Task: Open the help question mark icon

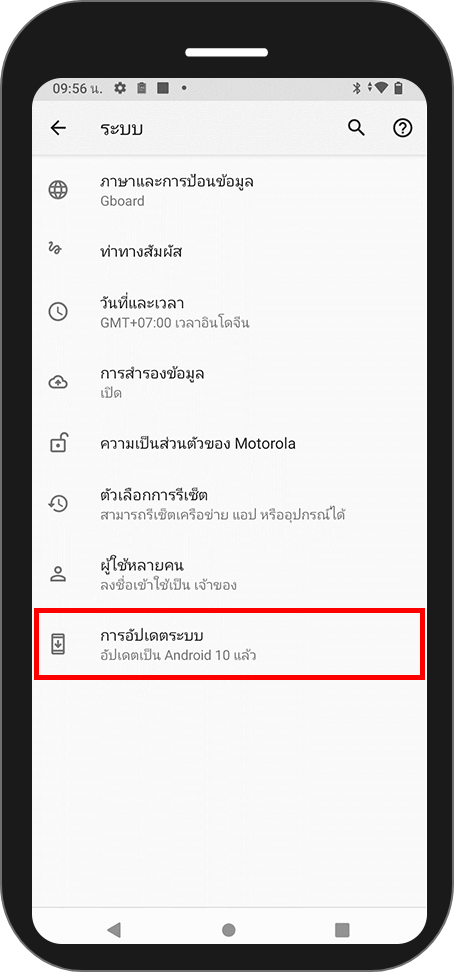Action: (403, 128)
